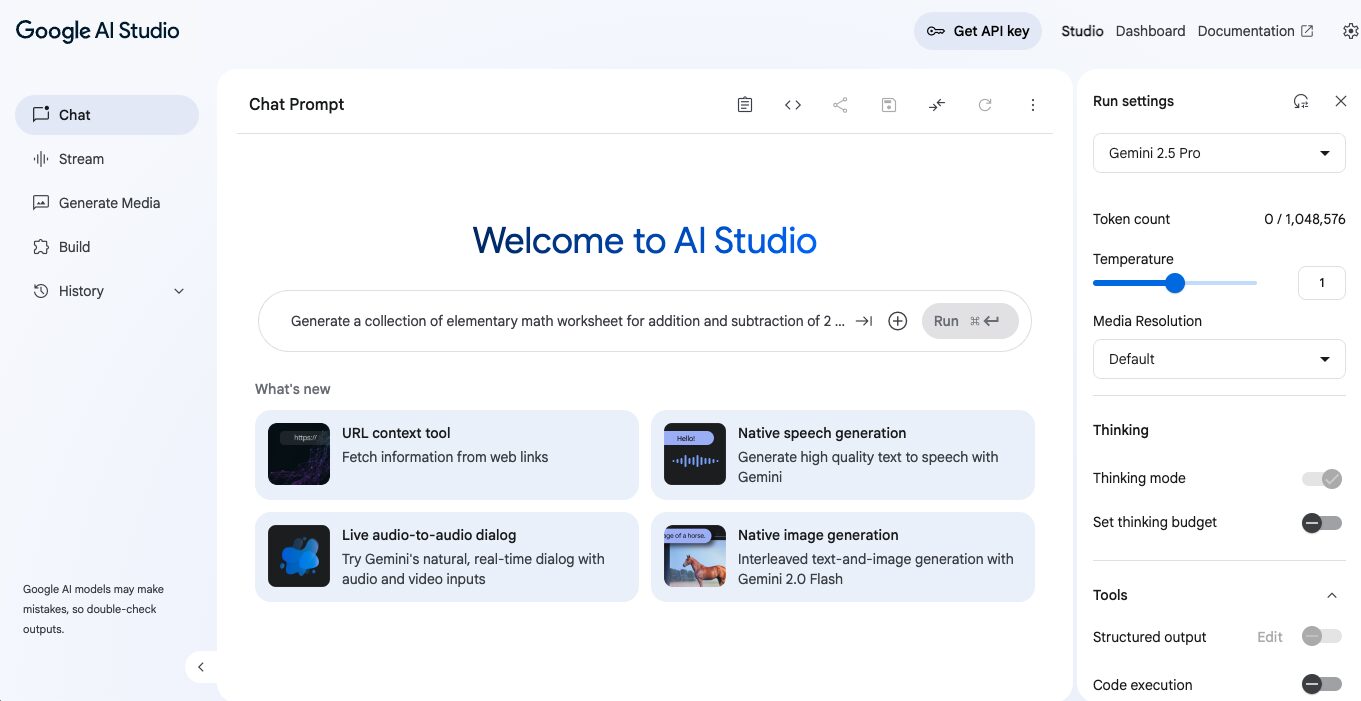This screenshot has width=1361, height=701.
Task: Click the Get API key button
Action: (x=978, y=31)
